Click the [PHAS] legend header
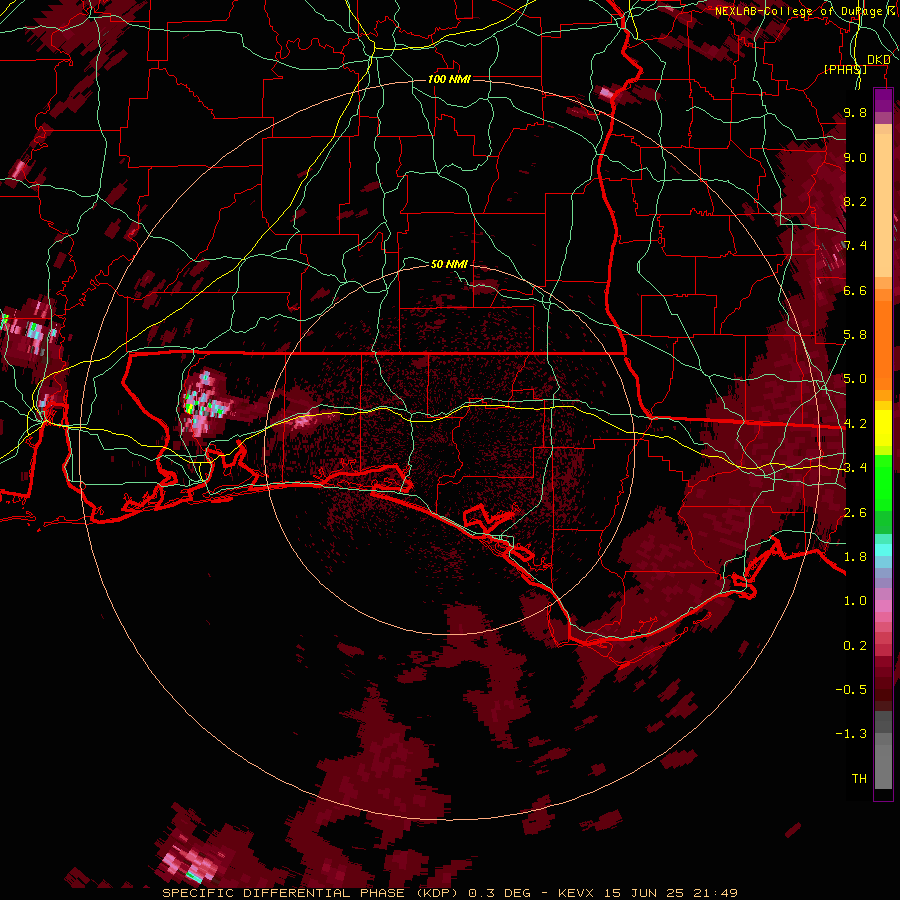Image resolution: width=900 pixels, height=900 pixels. point(845,69)
